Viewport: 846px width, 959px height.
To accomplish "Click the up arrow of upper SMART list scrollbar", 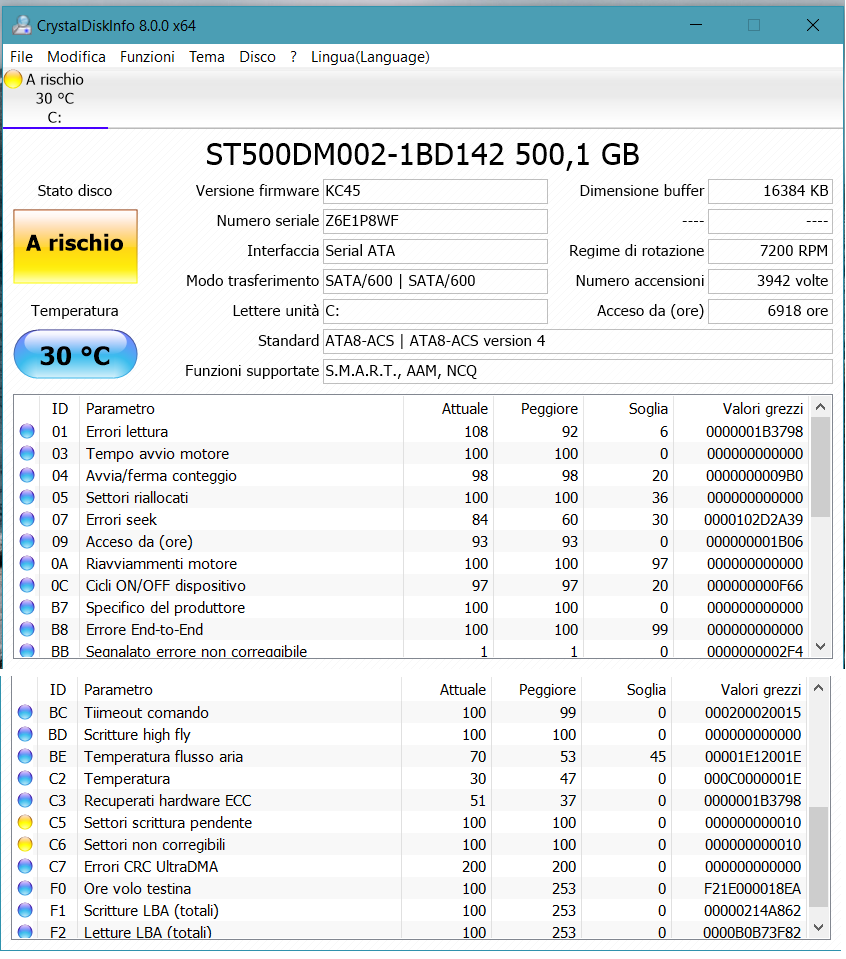I will point(821,407).
